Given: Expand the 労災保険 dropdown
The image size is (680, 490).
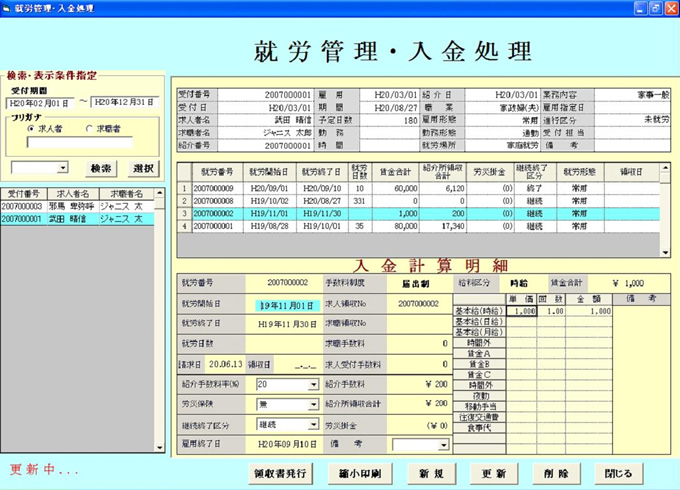Looking at the screenshot, I should point(314,403).
